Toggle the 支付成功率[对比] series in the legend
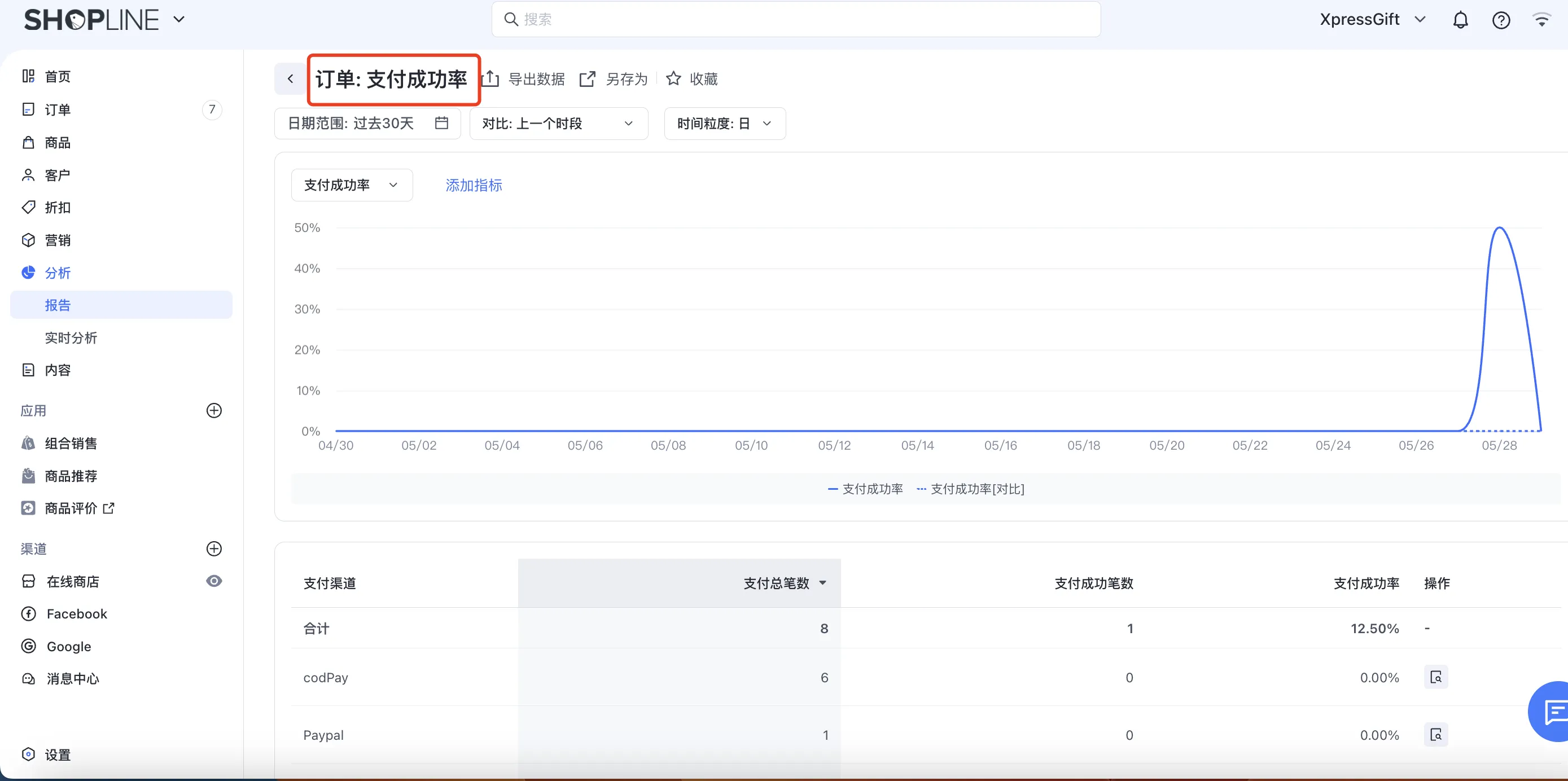This screenshot has height=781, width=1568. (970, 489)
